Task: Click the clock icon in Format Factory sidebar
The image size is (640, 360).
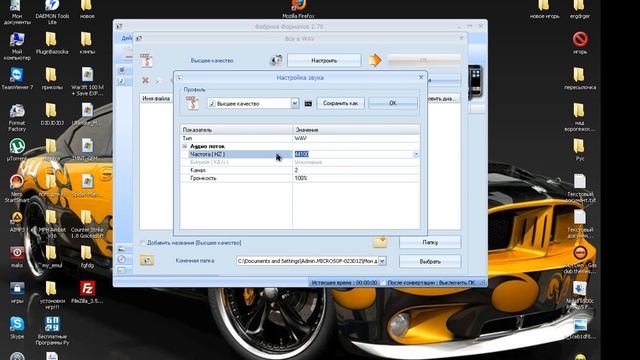Action: pos(122,259)
